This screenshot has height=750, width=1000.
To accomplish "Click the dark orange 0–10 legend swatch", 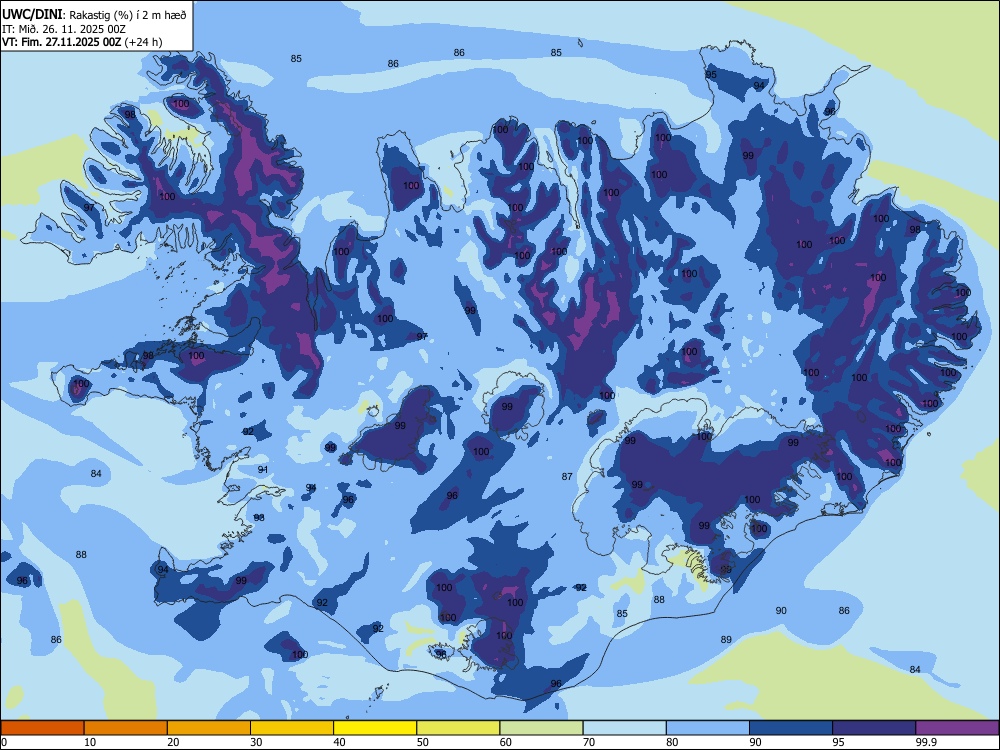I will pyautogui.click(x=42, y=728).
